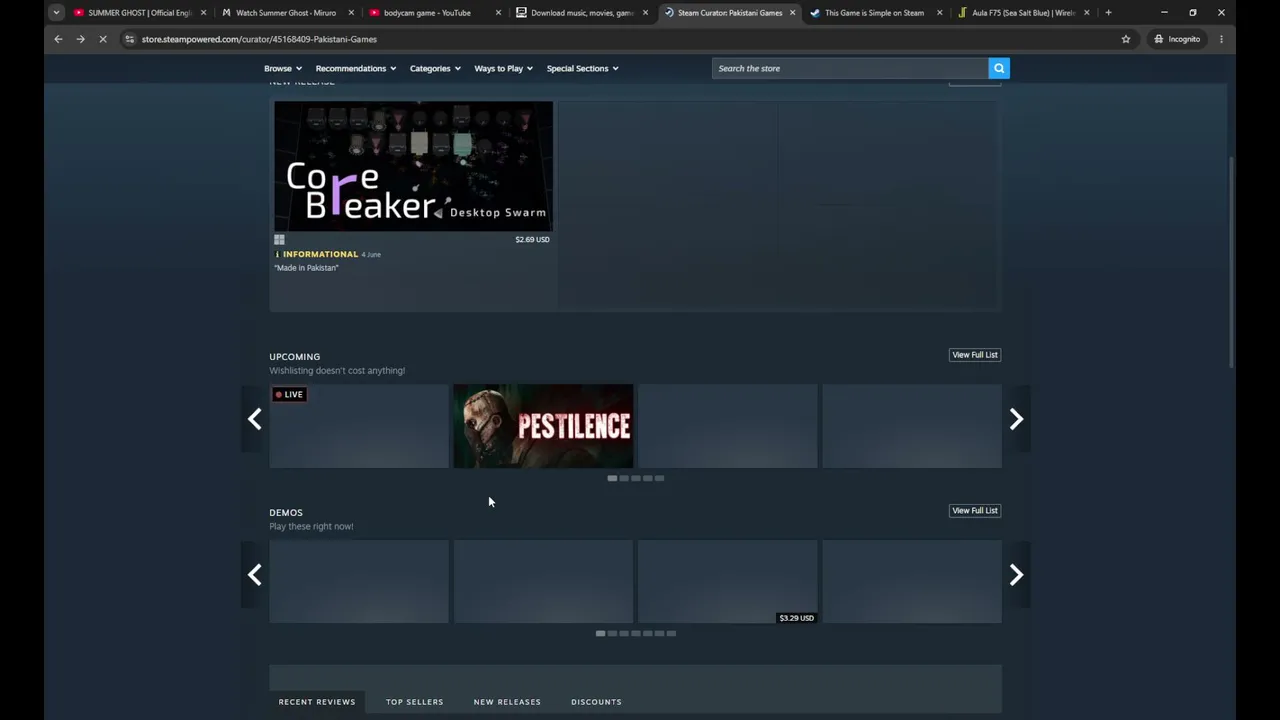Close the This Game is Simple tab
The height and width of the screenshot is (720, 1280).
(939, 13)
